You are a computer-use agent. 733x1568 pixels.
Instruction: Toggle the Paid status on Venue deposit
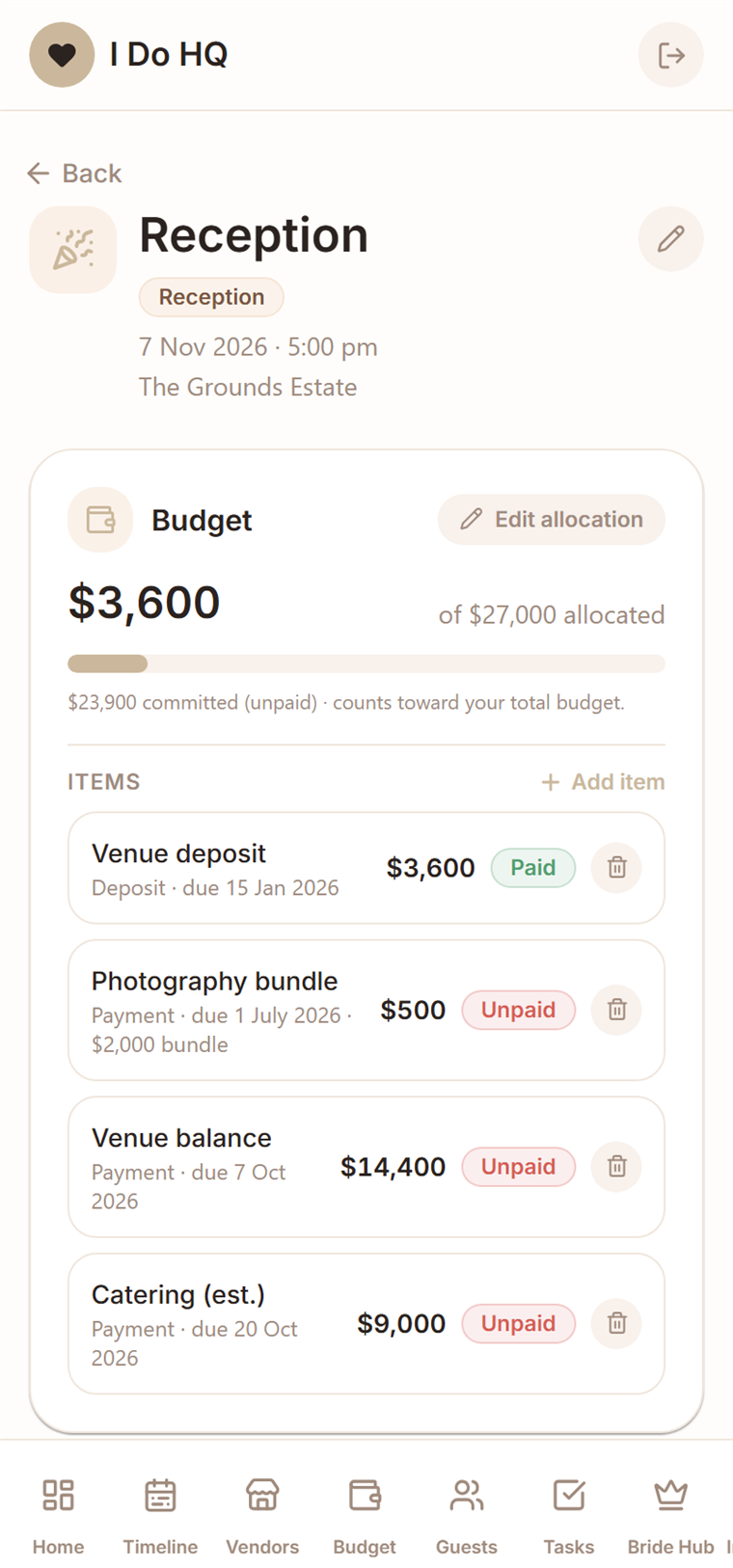(x=533, y=868)
